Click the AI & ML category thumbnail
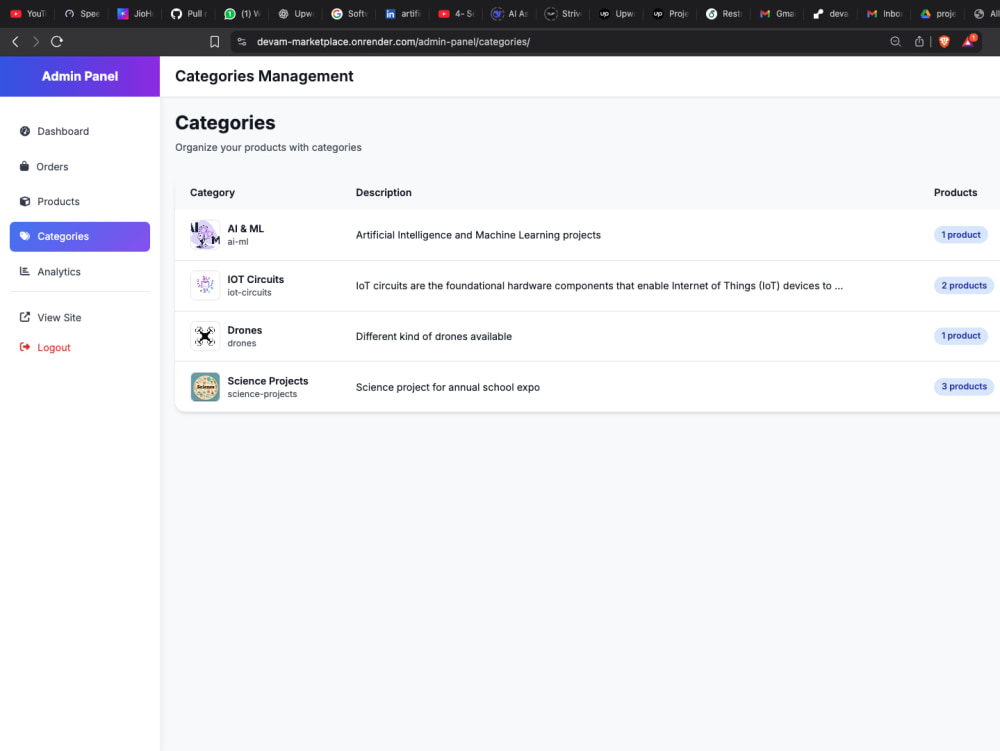Viewport: 1000px width, 751px height. (205, 235)
